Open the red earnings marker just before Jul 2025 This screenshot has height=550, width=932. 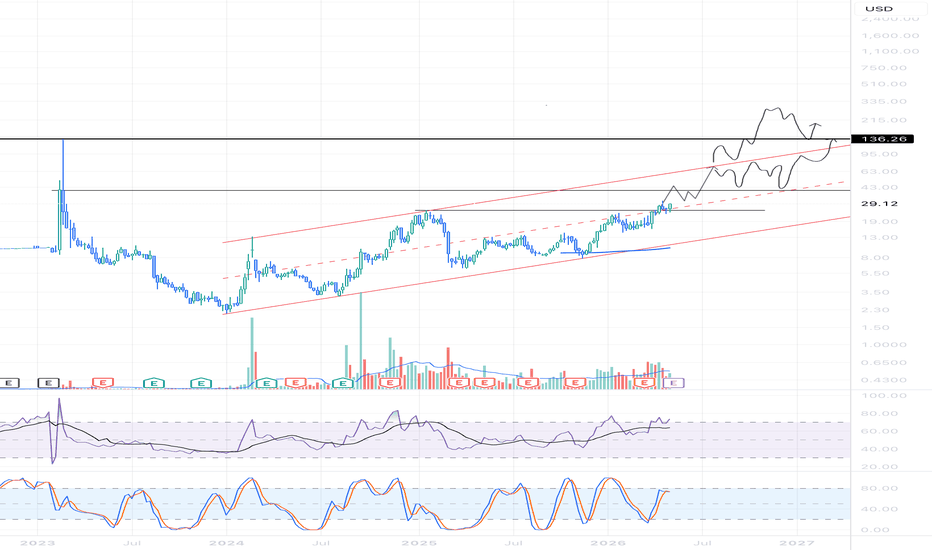[x=485, y=382]
